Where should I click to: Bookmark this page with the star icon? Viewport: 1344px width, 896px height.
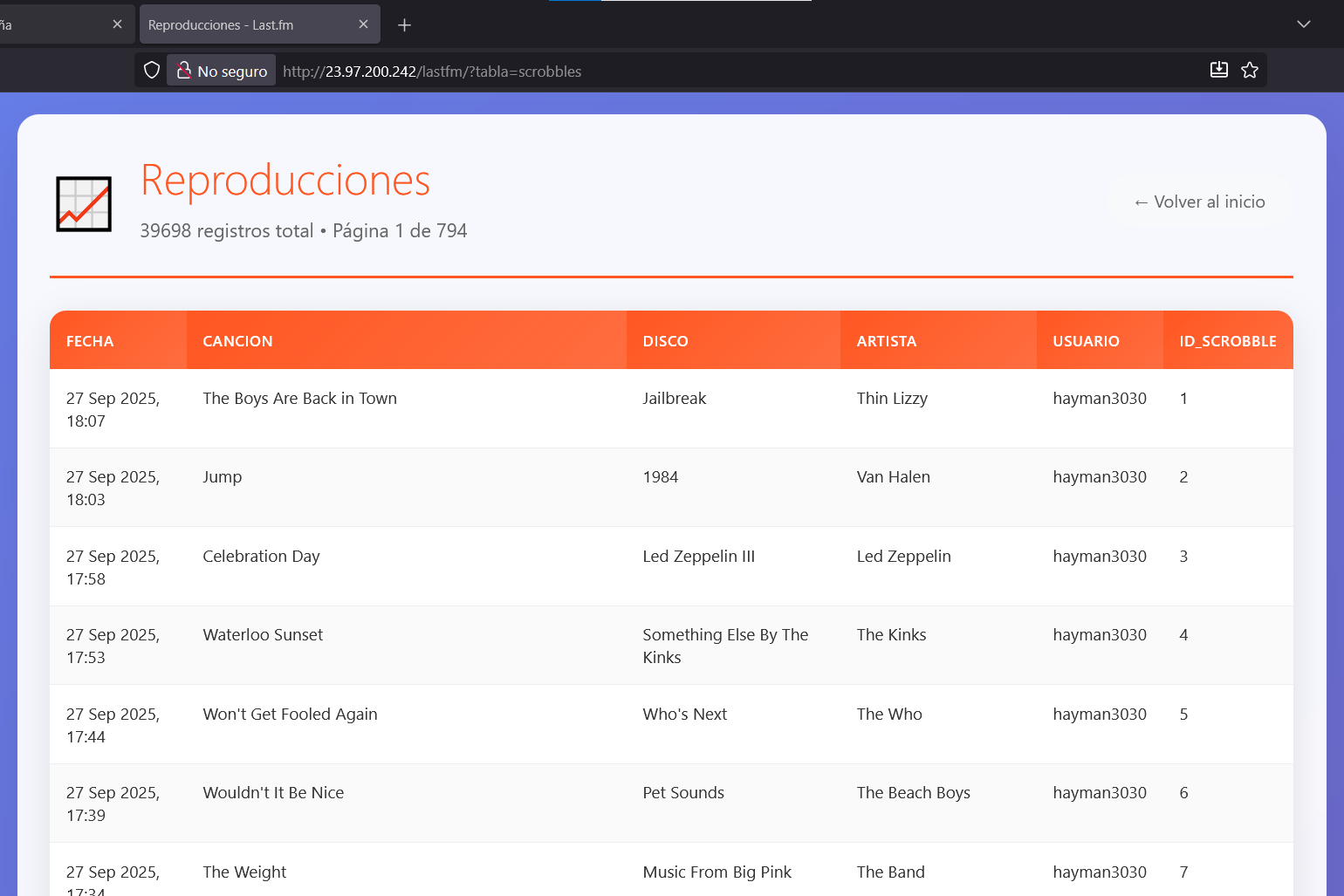click(x=1250, y=70)
